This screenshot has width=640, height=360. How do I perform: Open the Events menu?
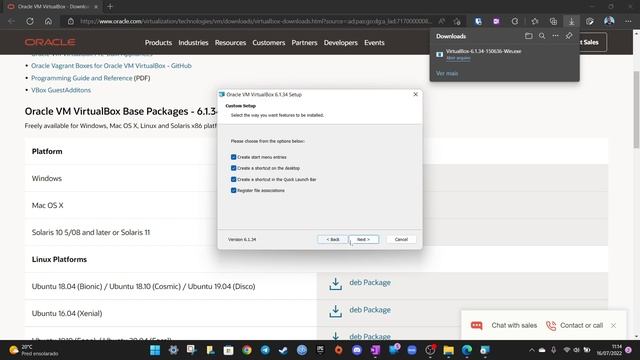(x=374, y=42)
